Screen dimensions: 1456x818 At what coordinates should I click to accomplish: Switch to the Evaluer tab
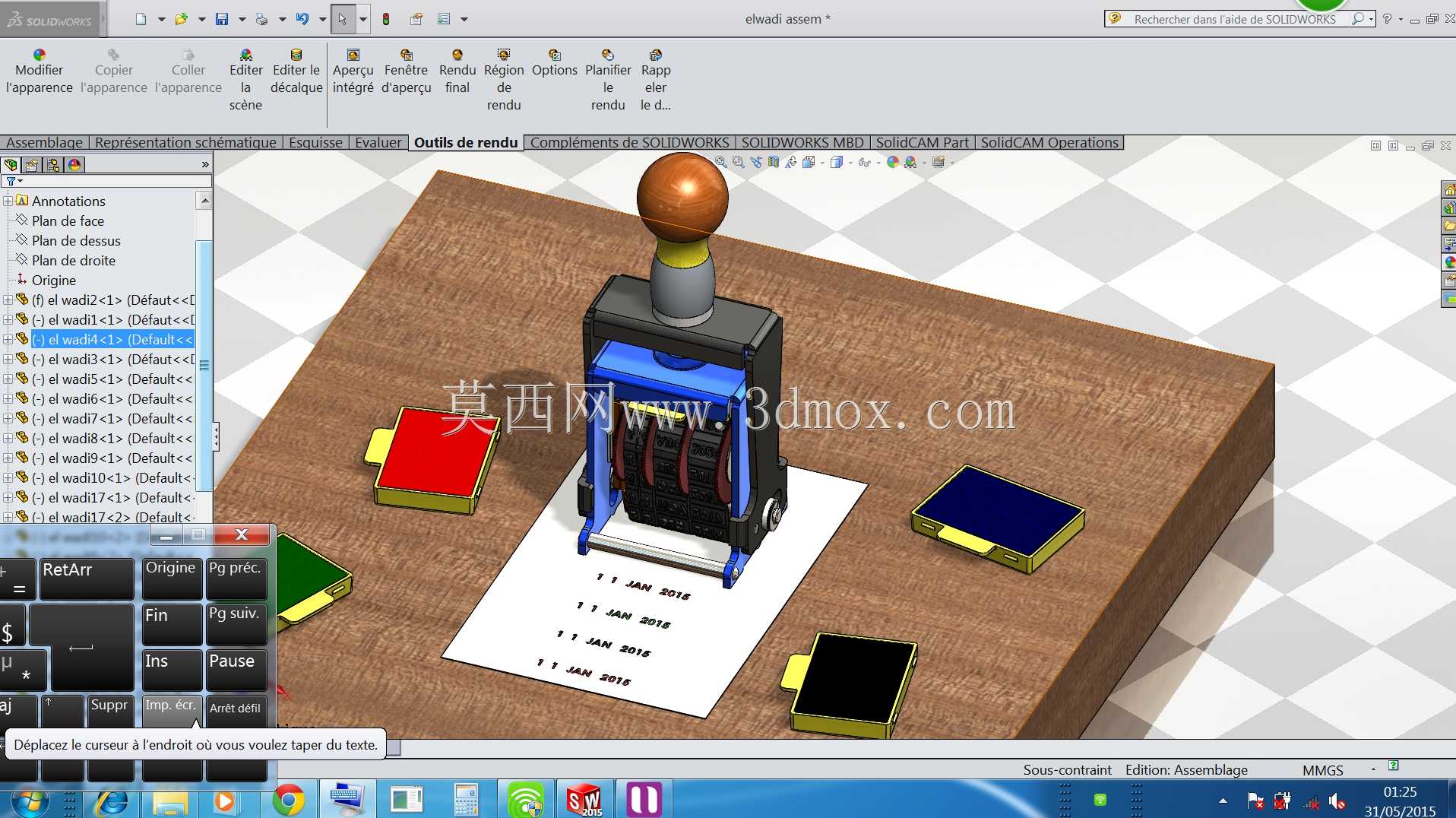[x=378, y=142]
